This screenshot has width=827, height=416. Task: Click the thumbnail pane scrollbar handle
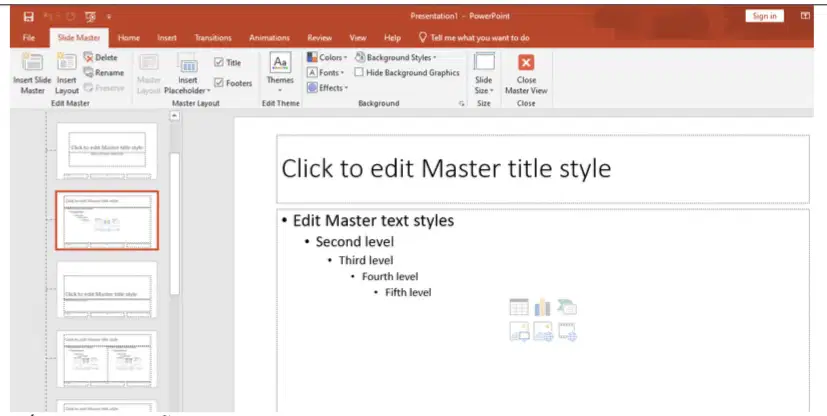click(x=175, y=224)
